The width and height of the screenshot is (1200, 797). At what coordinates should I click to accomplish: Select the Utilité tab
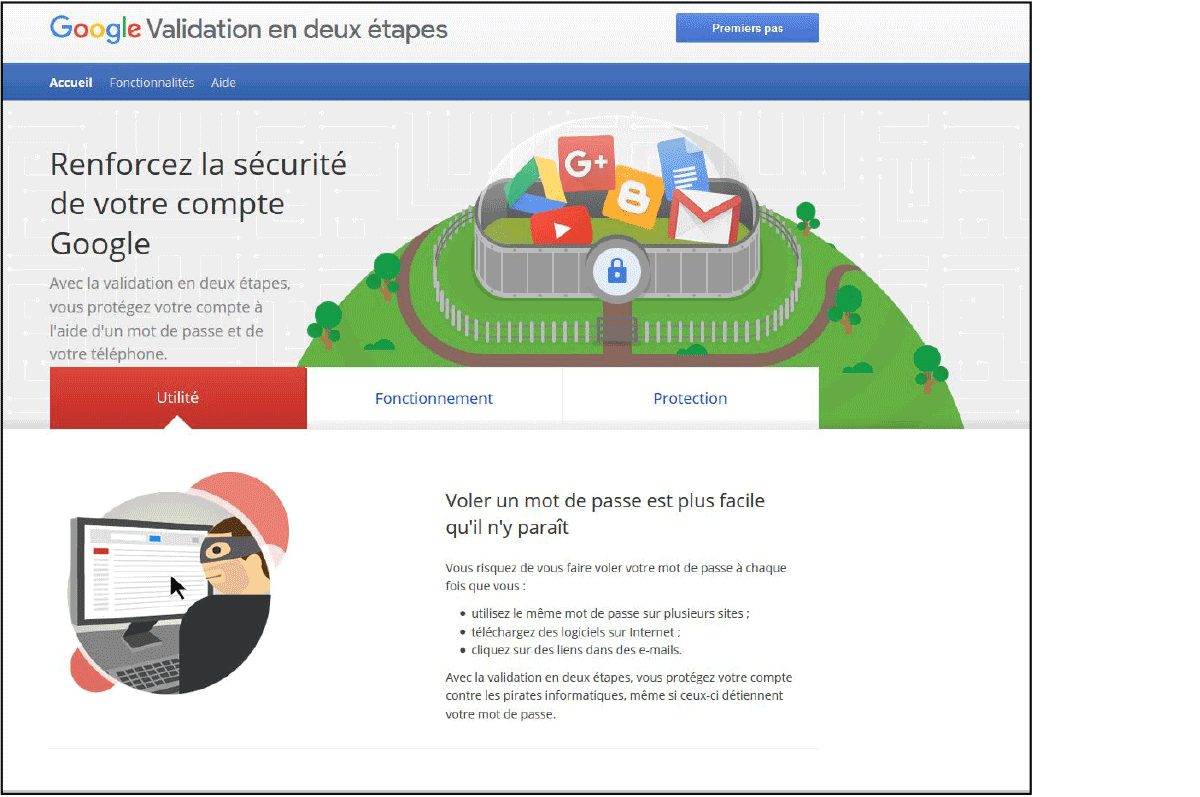coord(178,398)
